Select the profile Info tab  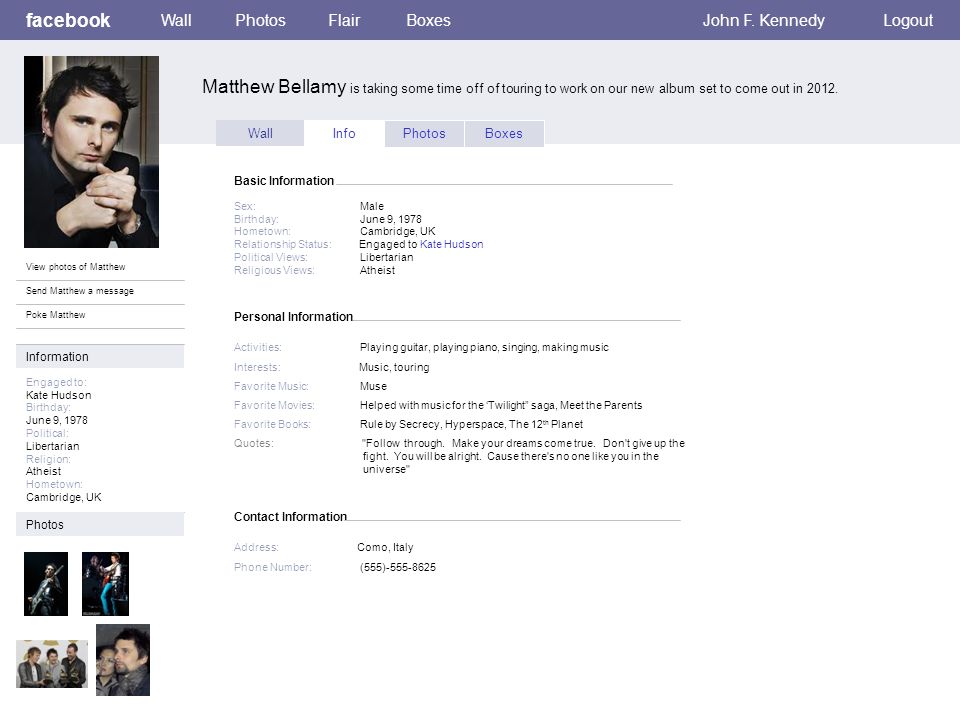[344, 133]
